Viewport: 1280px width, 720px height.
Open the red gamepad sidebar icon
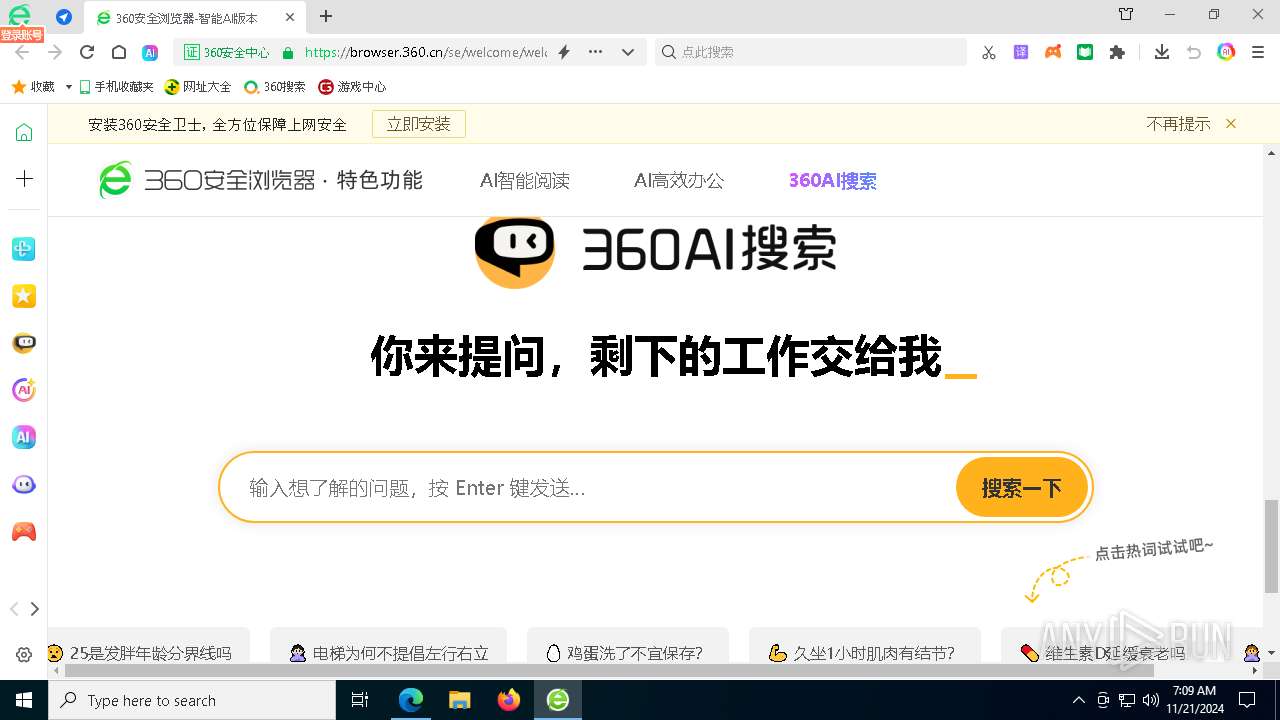[24, 532]
